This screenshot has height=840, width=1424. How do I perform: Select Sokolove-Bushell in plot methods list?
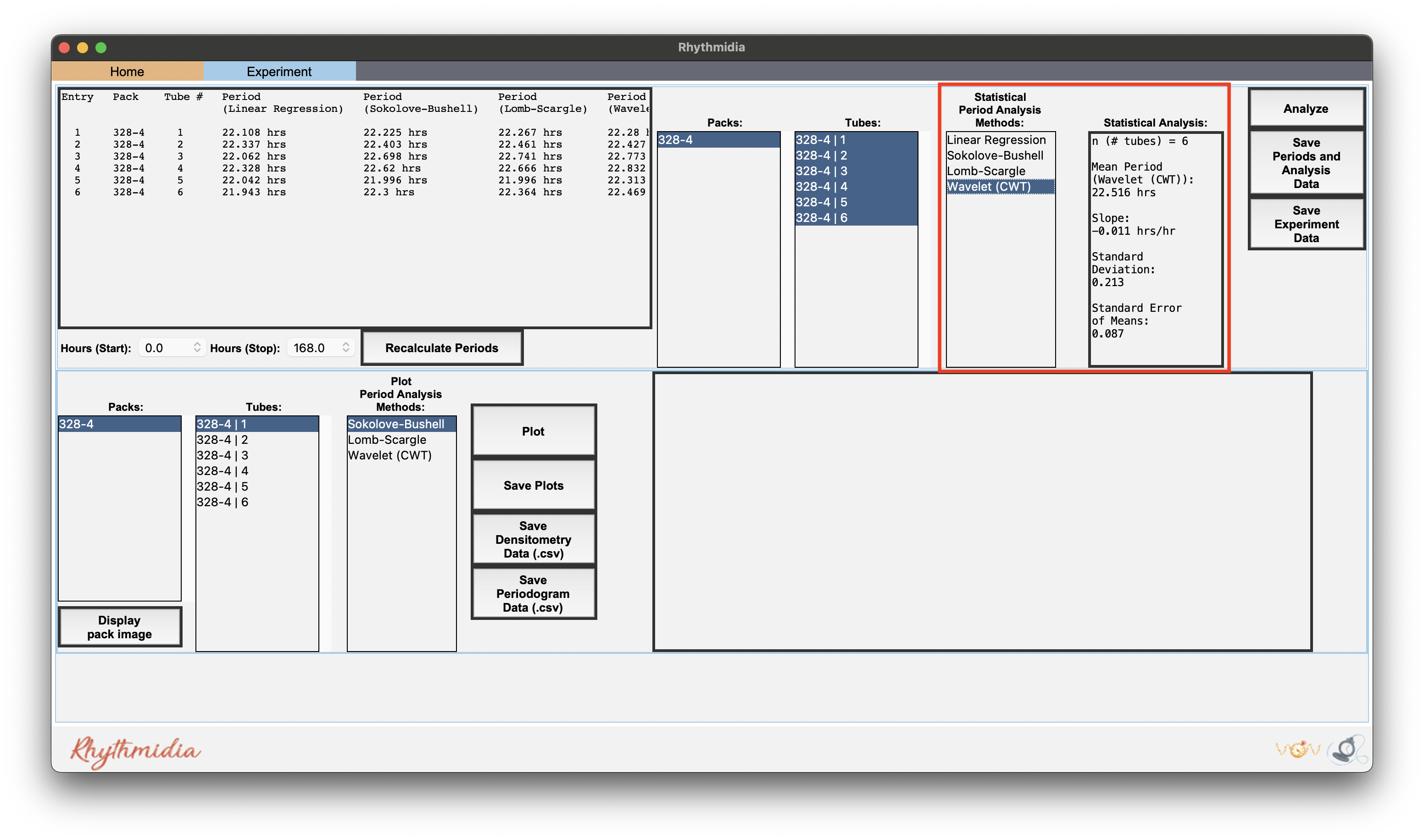[401, 424]
